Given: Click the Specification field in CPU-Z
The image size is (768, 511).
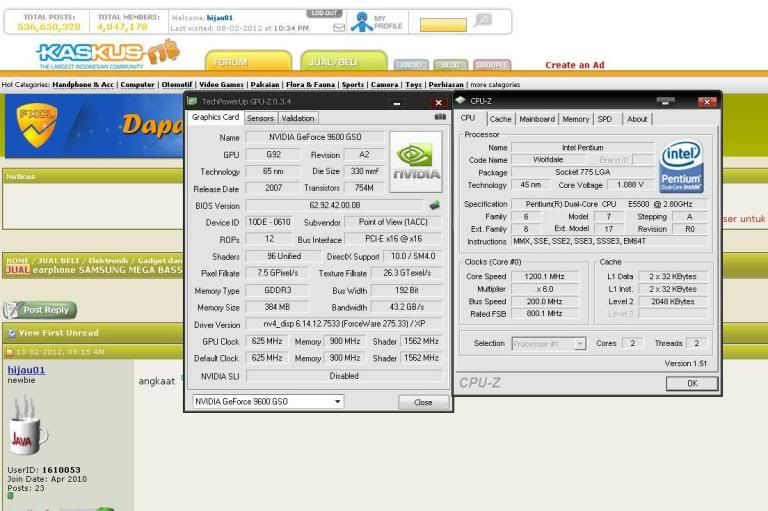Looking at the screenshot, I should point(609,204).
